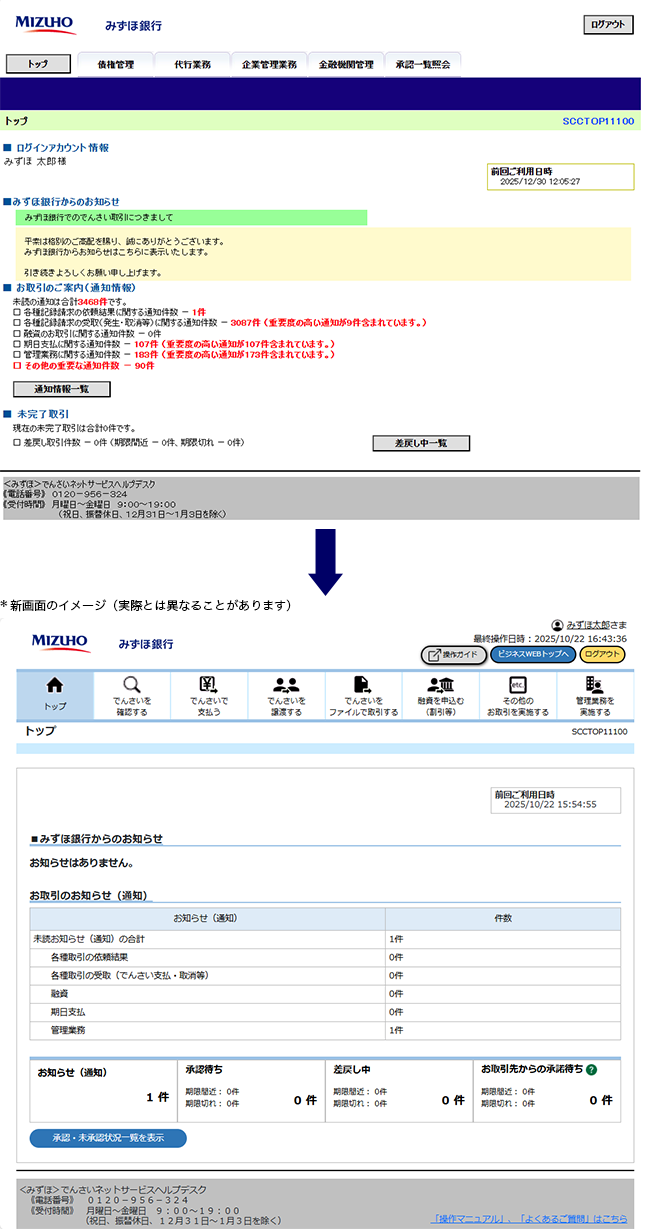Click お知らせはありません message
Screen dimensions: 650x1229
pyautogui.click(x=82, y=862)
